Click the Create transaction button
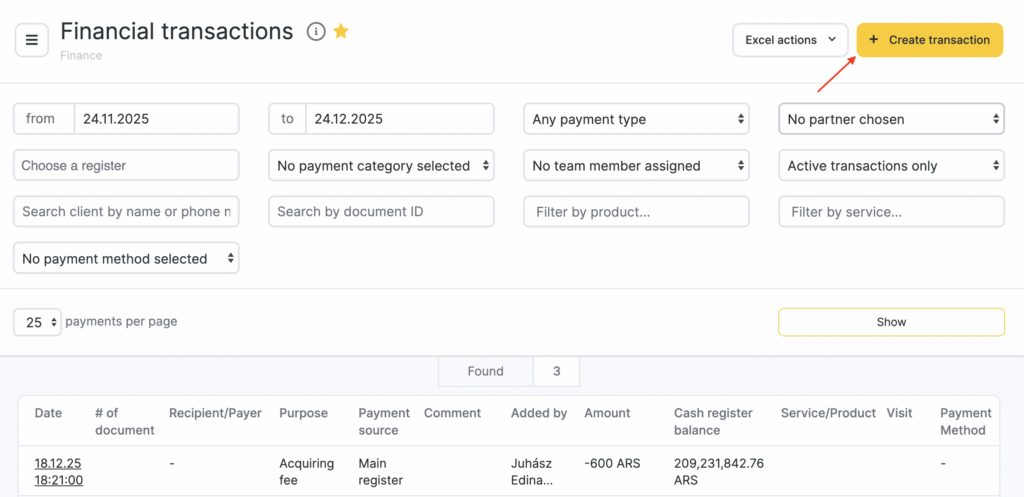 929,40
